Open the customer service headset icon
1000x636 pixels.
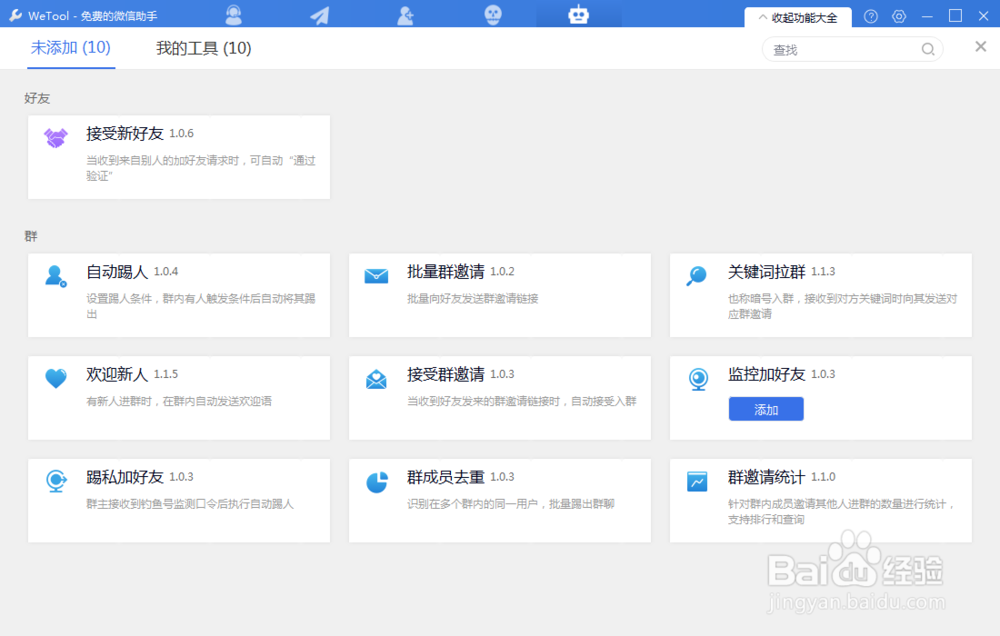tap(233, 15)
